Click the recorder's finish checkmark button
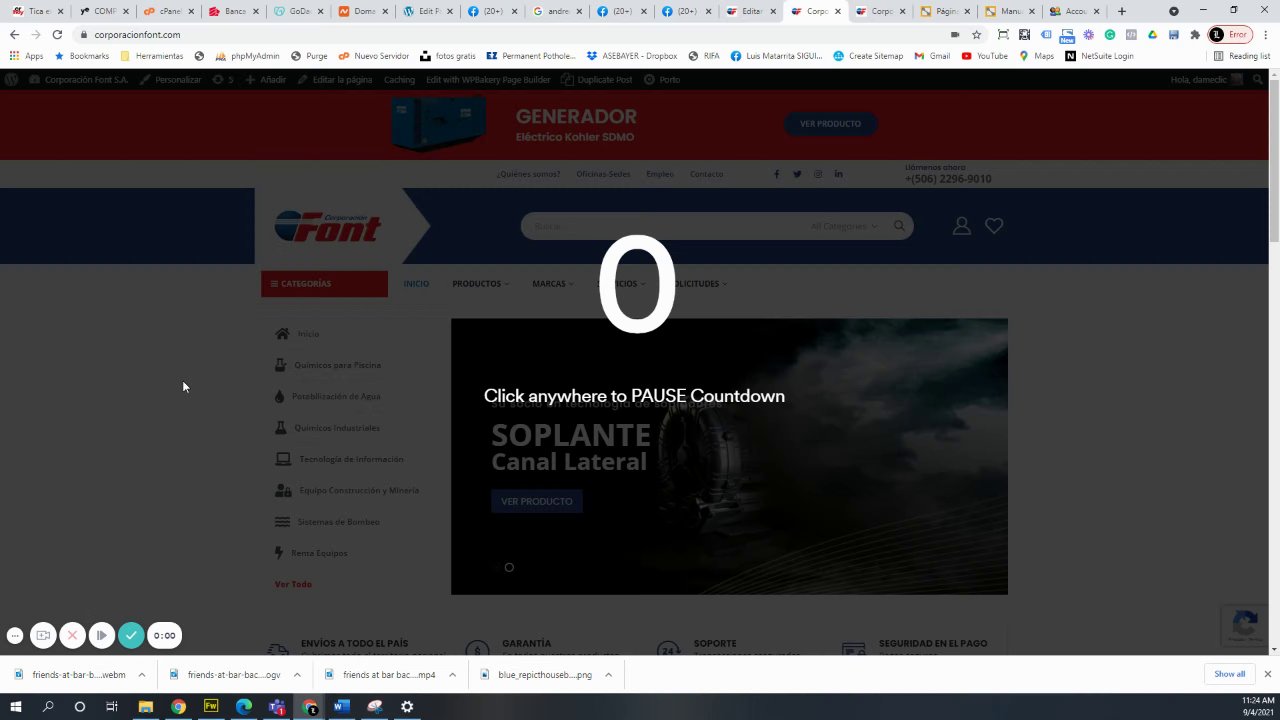Image resolution: width=1280 pixels, height=720 pixels. 131,635
